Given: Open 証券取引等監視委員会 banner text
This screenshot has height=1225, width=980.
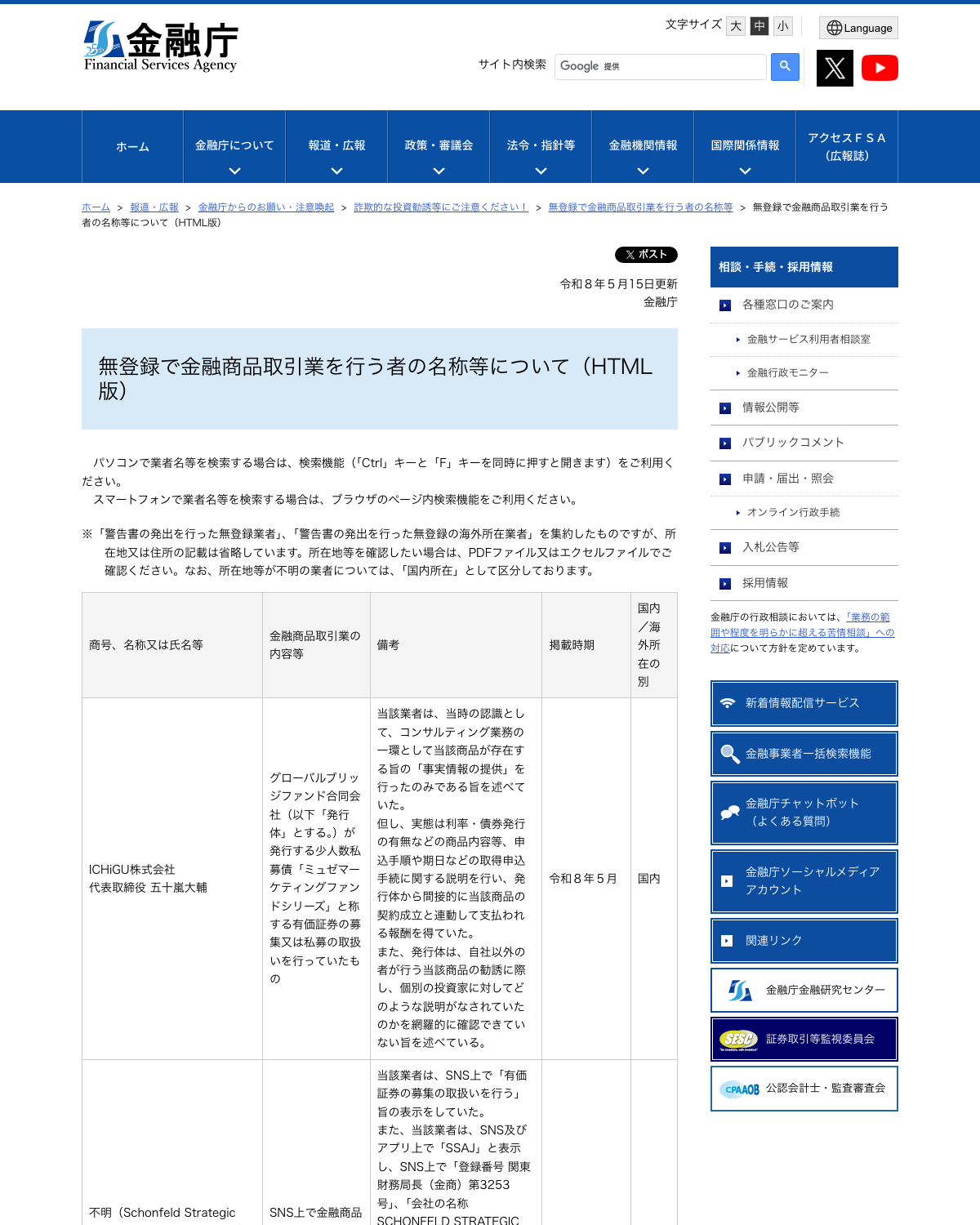Looking at the screenshot, I should pyautogui.click(x=820, y=1040).
